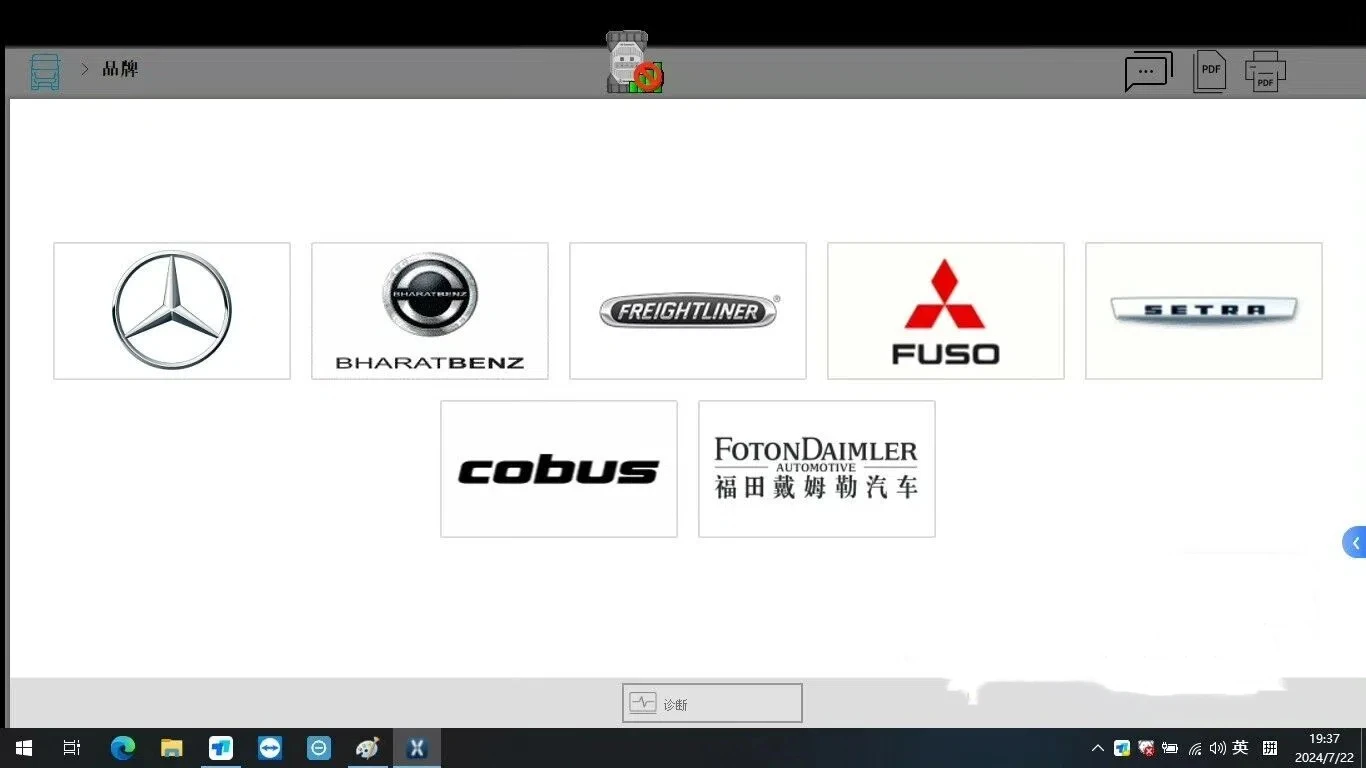Open the blue-white square taskbar app

tap(221, 748)
